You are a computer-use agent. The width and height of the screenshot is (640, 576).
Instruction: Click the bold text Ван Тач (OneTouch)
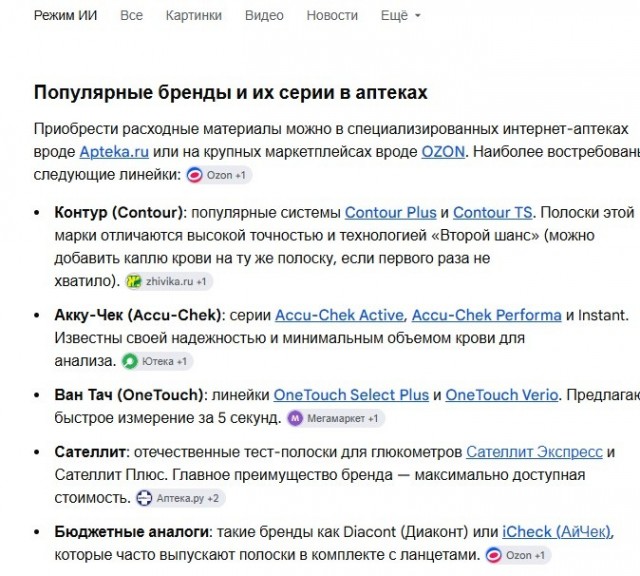(129, 395)
